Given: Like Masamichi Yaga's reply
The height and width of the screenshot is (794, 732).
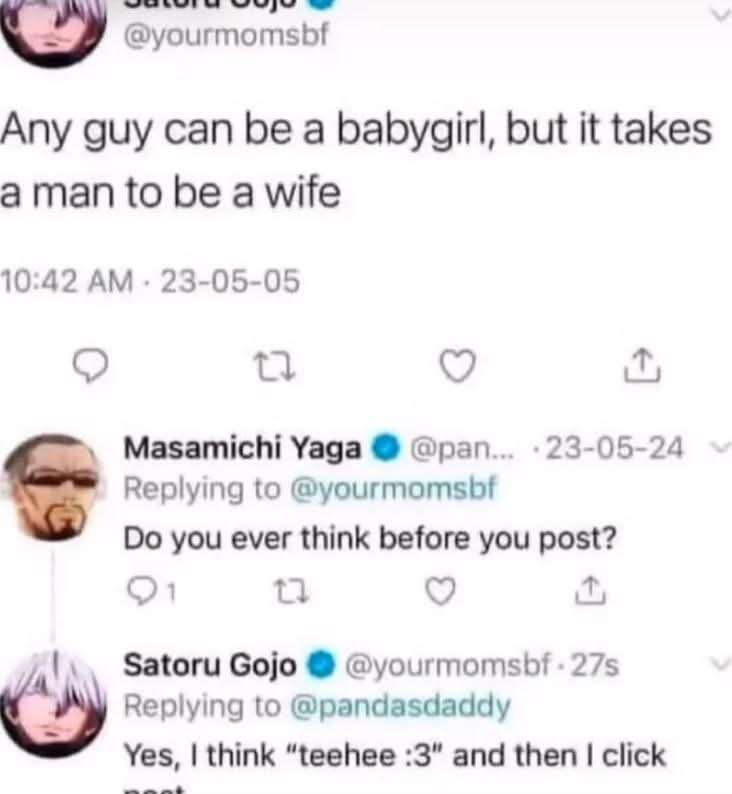Looking at the screenshot, I should click(439, 590).
